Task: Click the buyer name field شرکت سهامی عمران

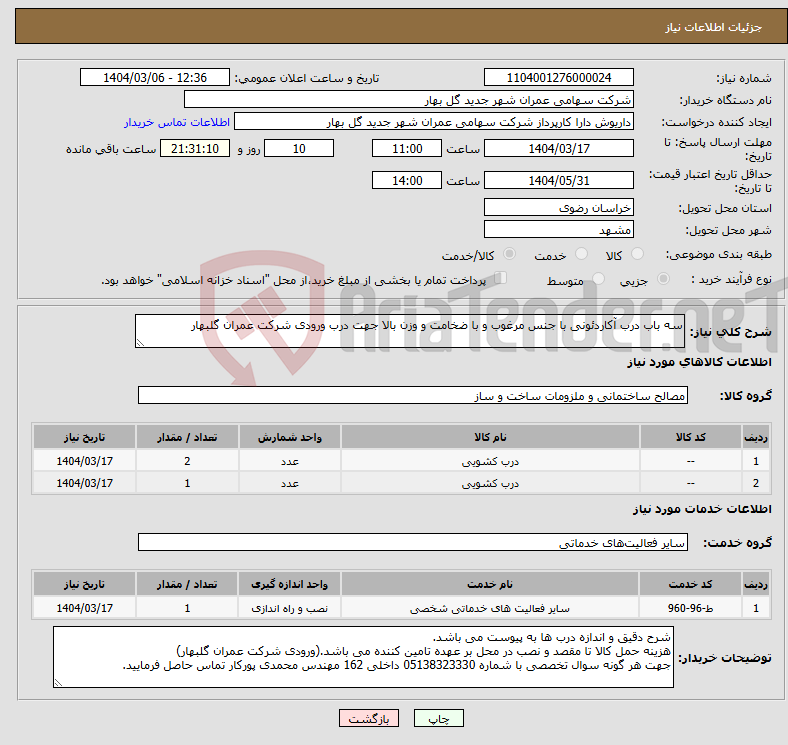Action: point(409,100)
